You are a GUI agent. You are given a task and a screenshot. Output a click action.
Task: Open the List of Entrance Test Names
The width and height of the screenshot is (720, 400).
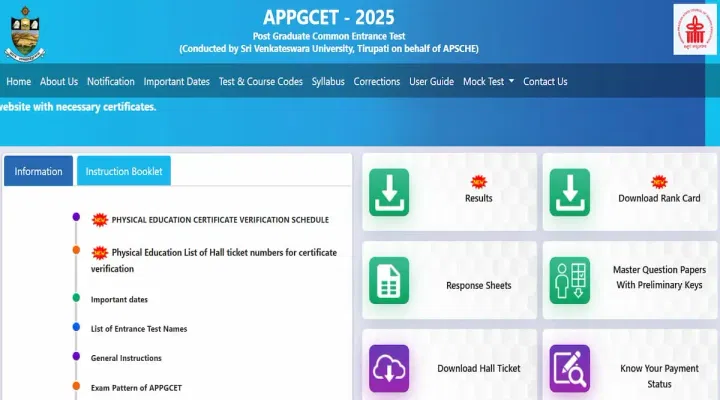(x=139, y=328)
